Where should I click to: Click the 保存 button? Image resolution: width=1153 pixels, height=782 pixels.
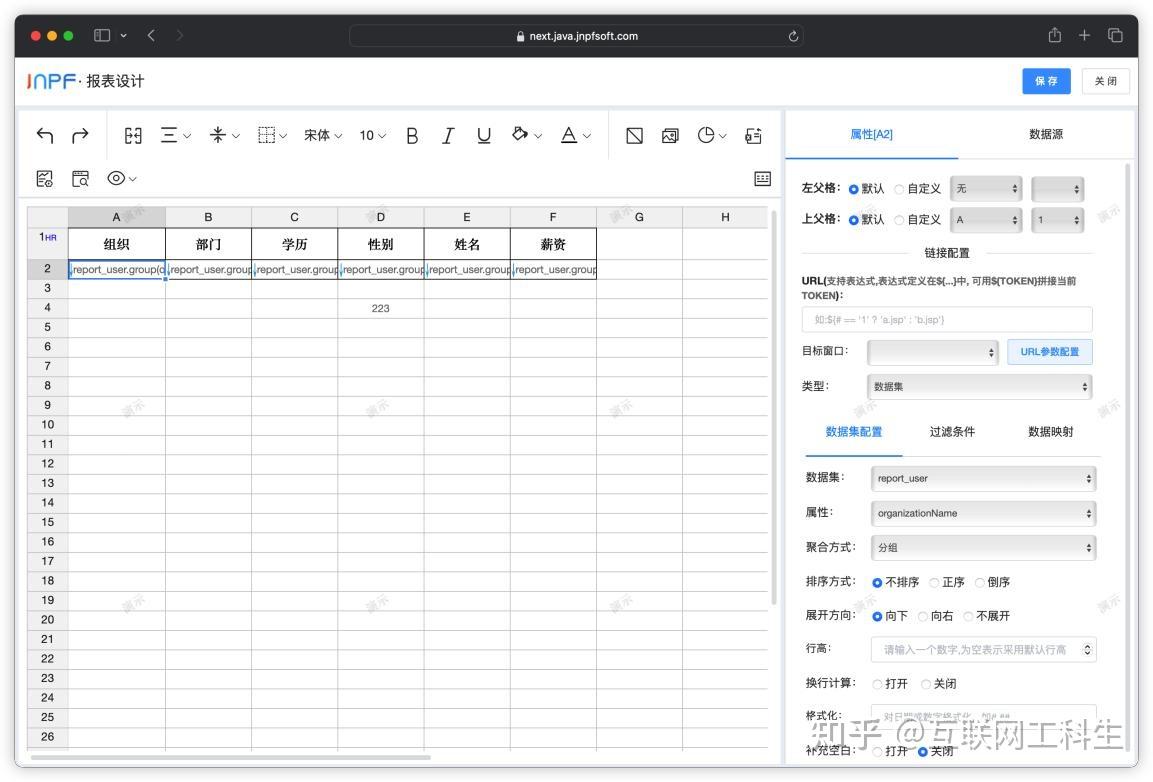pyautogui.click(x=1046, y=81)
